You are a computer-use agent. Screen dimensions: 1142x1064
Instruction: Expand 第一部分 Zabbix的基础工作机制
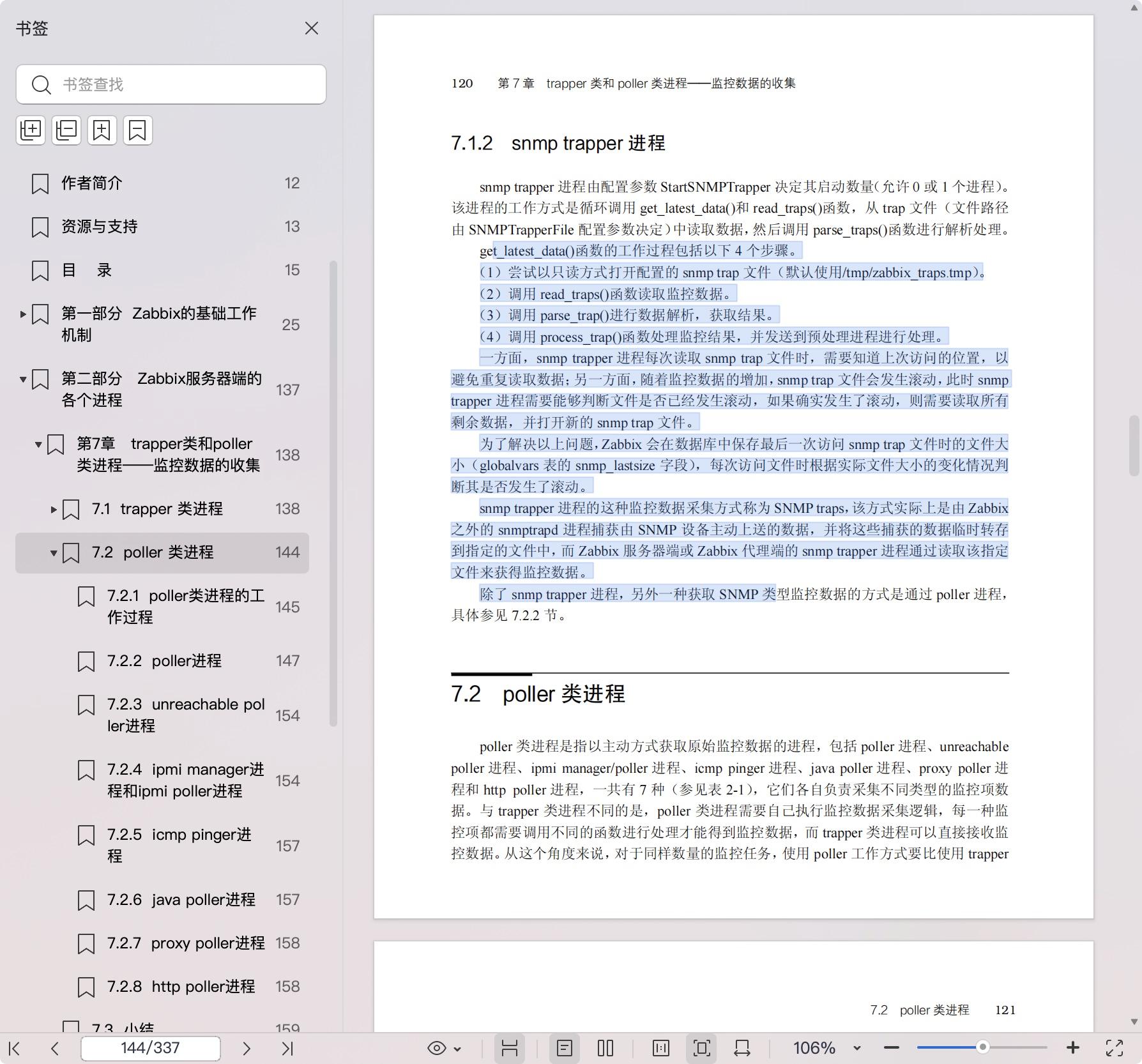pyautogui.click(x=23, y=314)
